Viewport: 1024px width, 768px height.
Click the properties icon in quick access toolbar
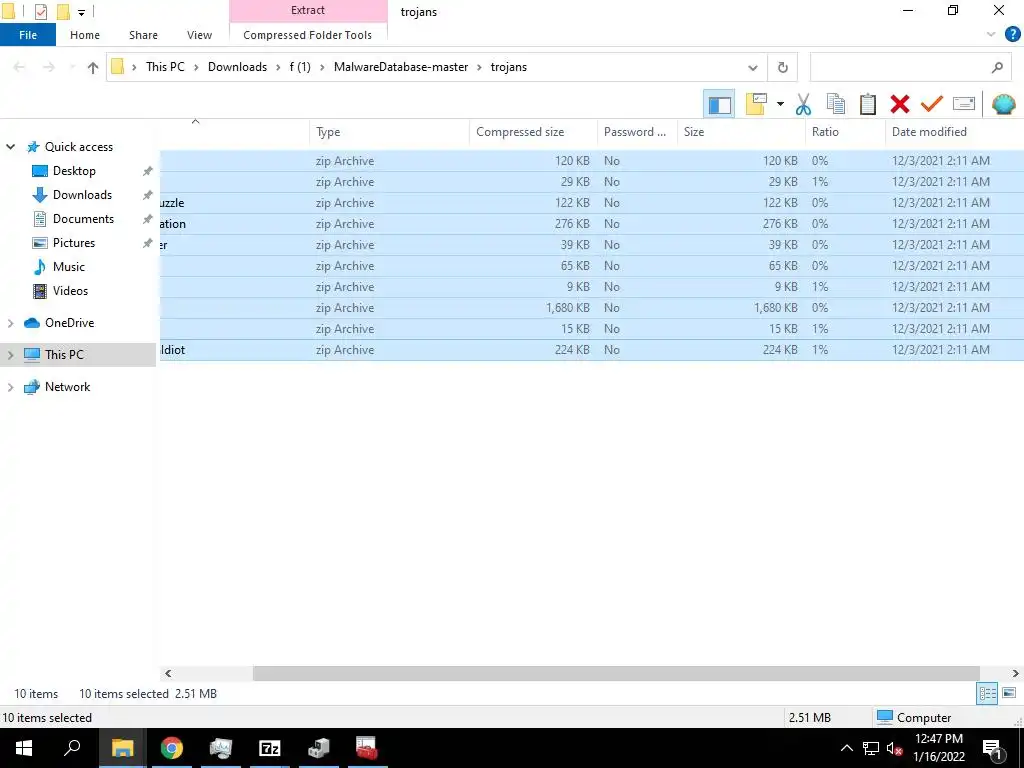coord(40,12)
